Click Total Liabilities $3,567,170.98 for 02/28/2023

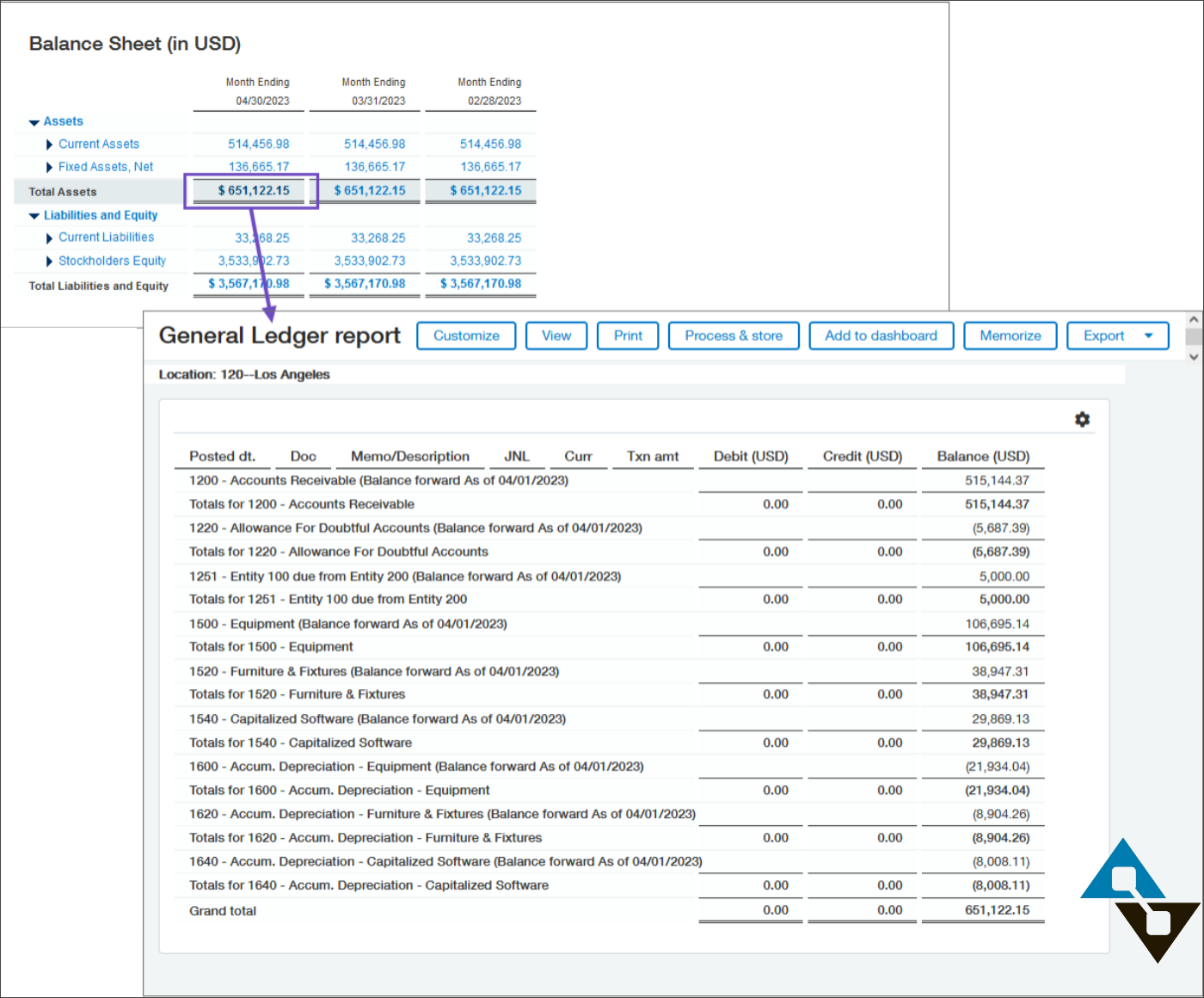[481, 283]
